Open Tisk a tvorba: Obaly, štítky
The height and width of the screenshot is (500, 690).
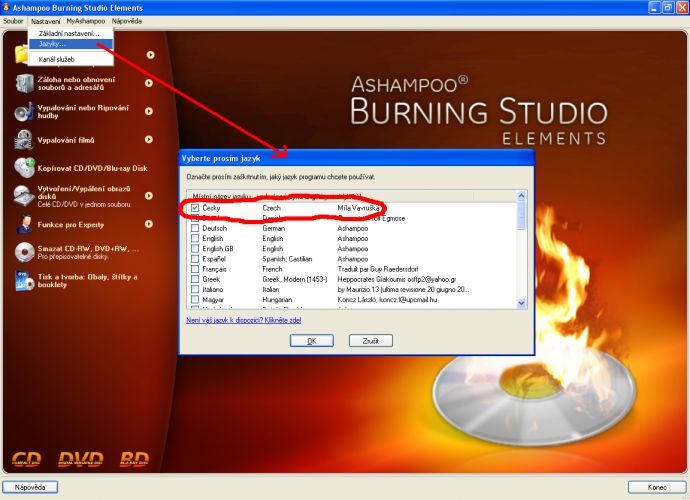(x=88, y=281)
